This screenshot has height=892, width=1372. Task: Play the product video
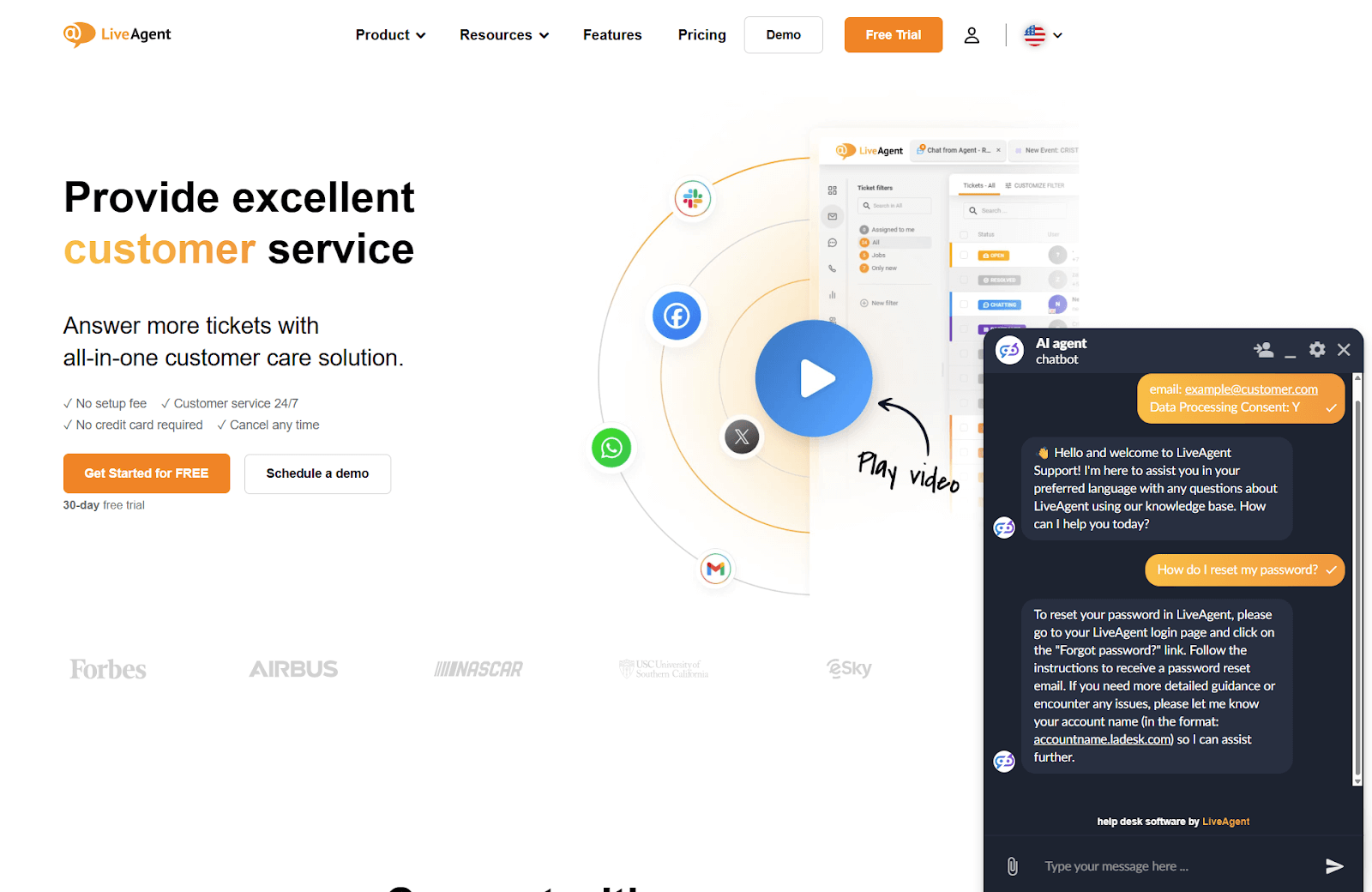[x=813, y=377]
